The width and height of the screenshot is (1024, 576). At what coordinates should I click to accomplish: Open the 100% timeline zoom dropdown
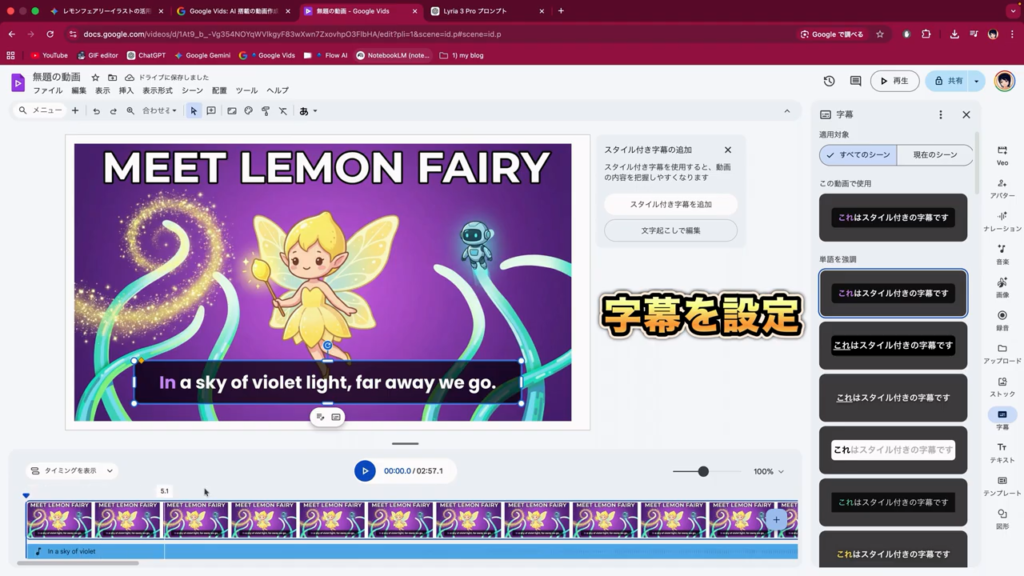[x=768, y=471]
